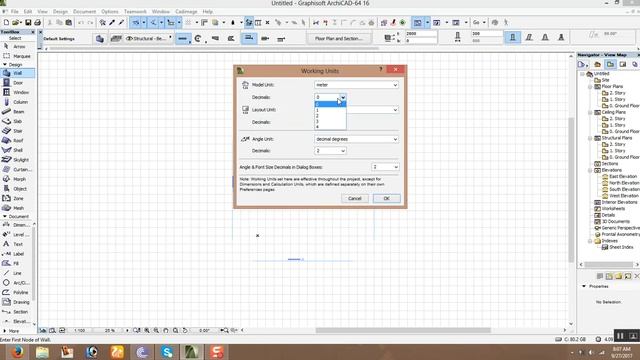Click the Navigator panel horizontal scrollbar
This screenshot has height=360, width=640.
(608, 264)
